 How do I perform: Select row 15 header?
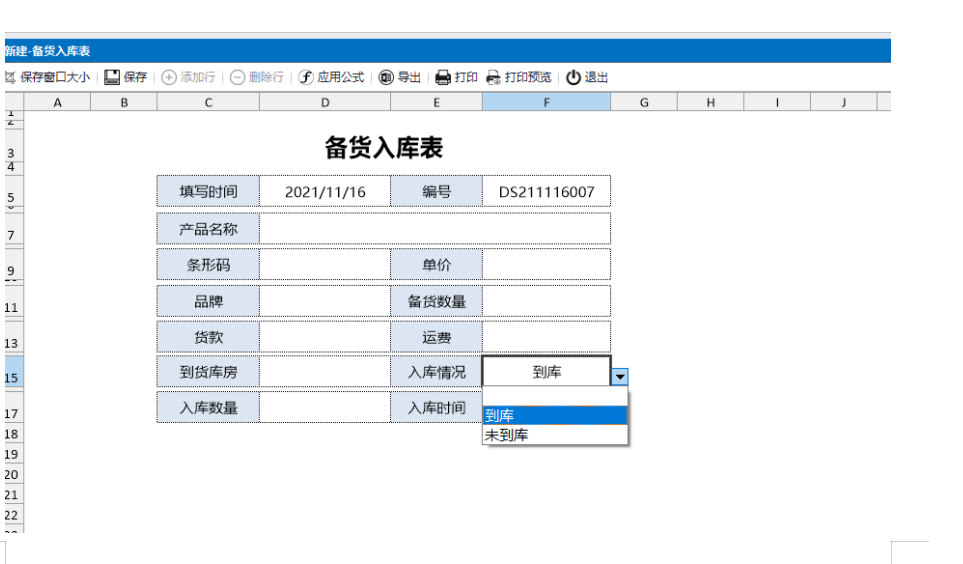pyautogui.click(x=12, y=377)
